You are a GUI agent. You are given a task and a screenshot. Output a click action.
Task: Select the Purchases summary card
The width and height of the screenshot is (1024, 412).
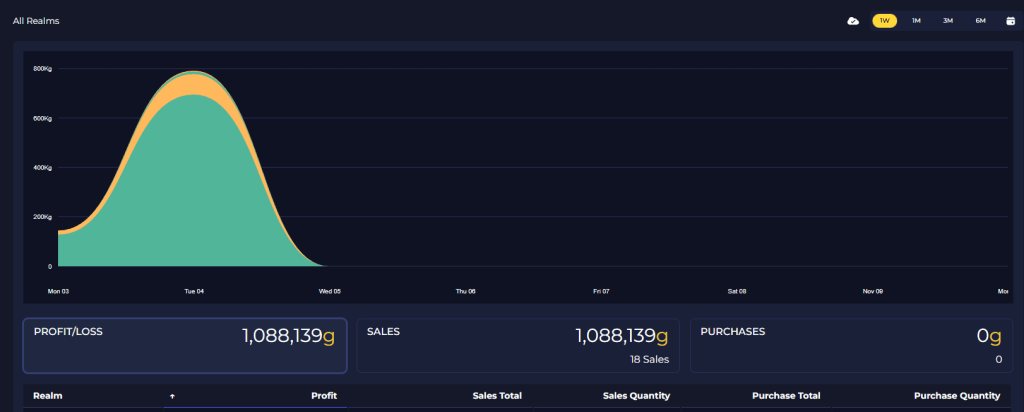coord(851,345)
